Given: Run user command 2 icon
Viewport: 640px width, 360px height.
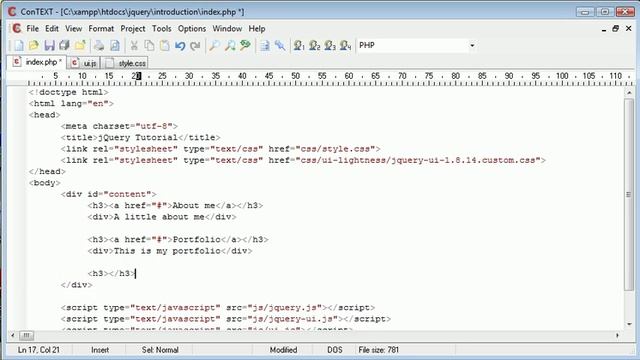Looking at the screenshot, I should tap(314, 45).
